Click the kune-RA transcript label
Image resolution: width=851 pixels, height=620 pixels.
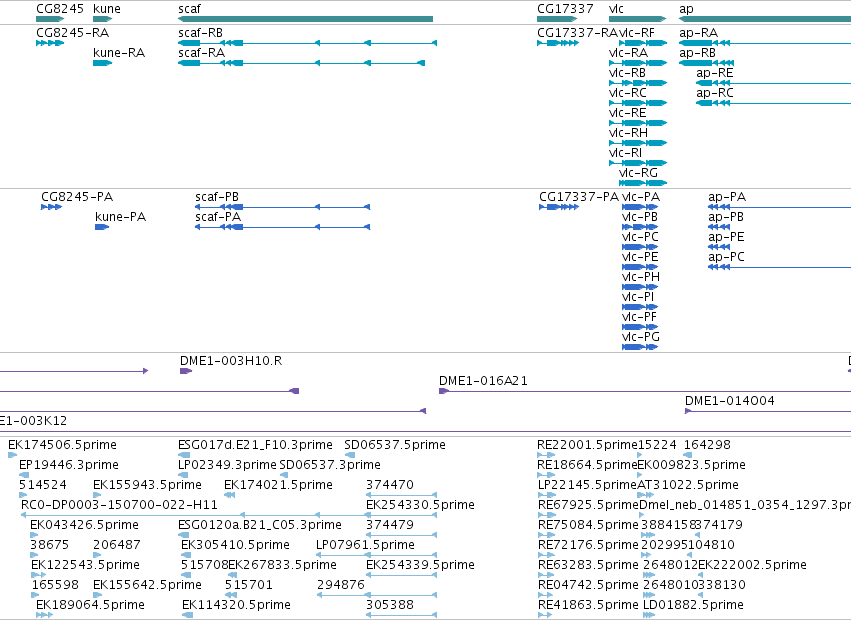coord(119,53)
